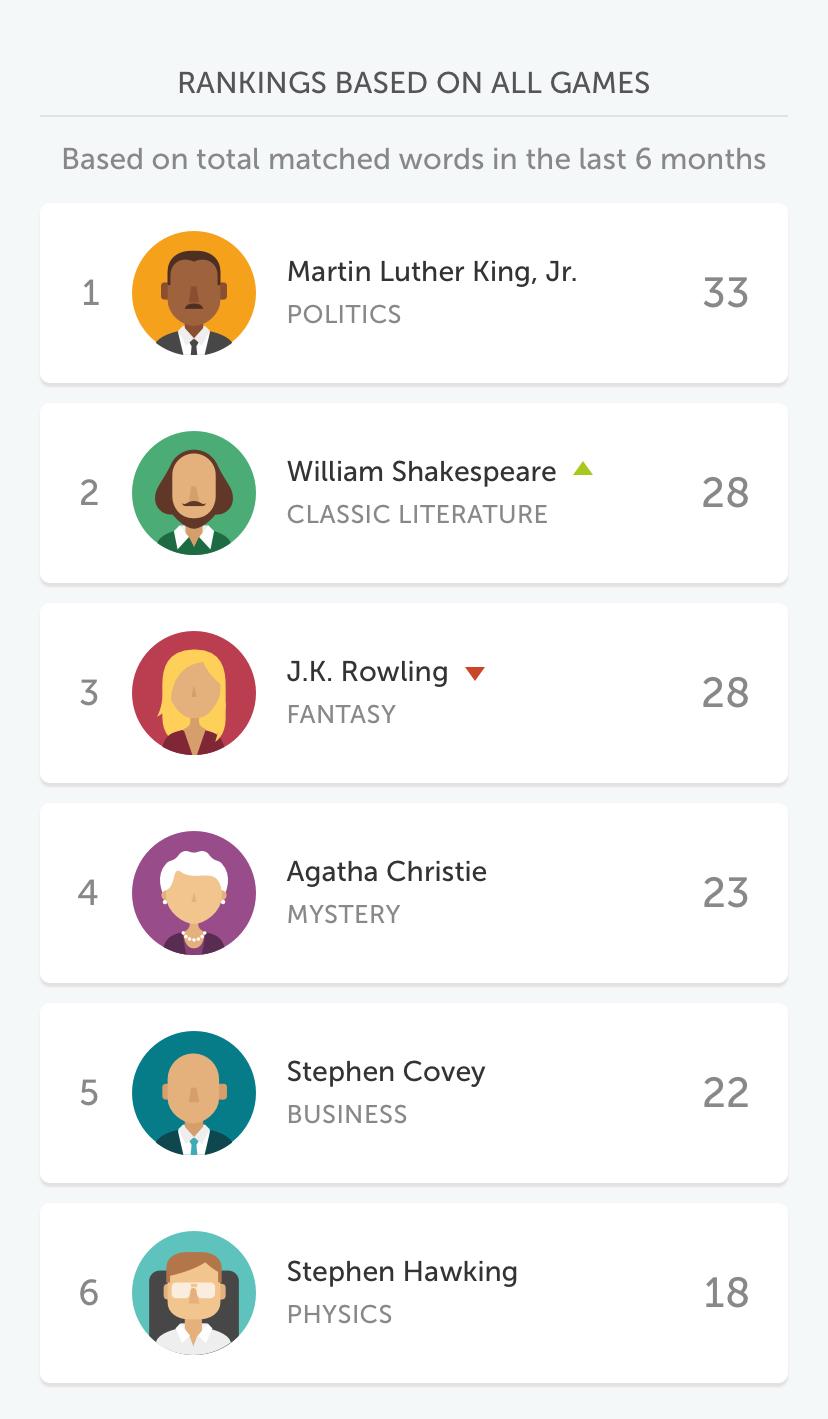Click score 33 on first ranking
Screen dimensions: 828x1419
pyautogui.click(x=726, y=293)
